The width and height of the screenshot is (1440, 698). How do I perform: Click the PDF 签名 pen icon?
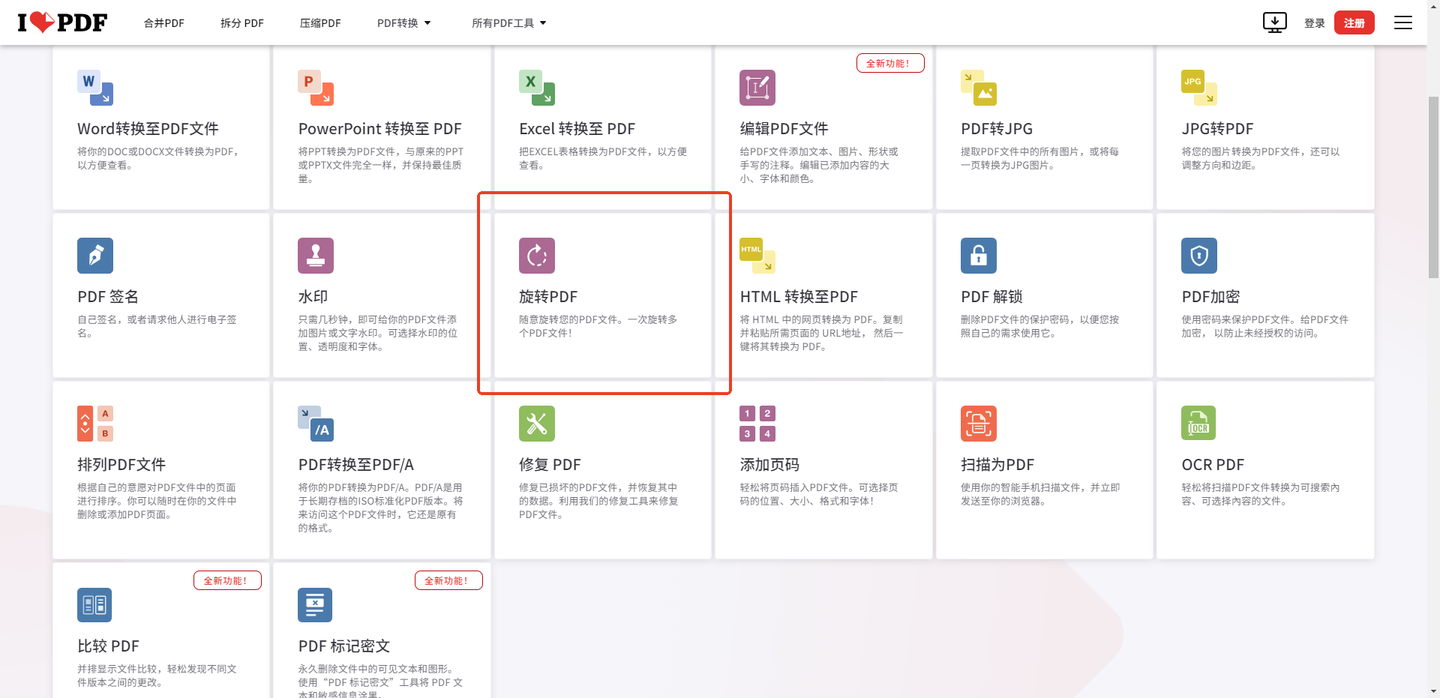click(95, 256)
